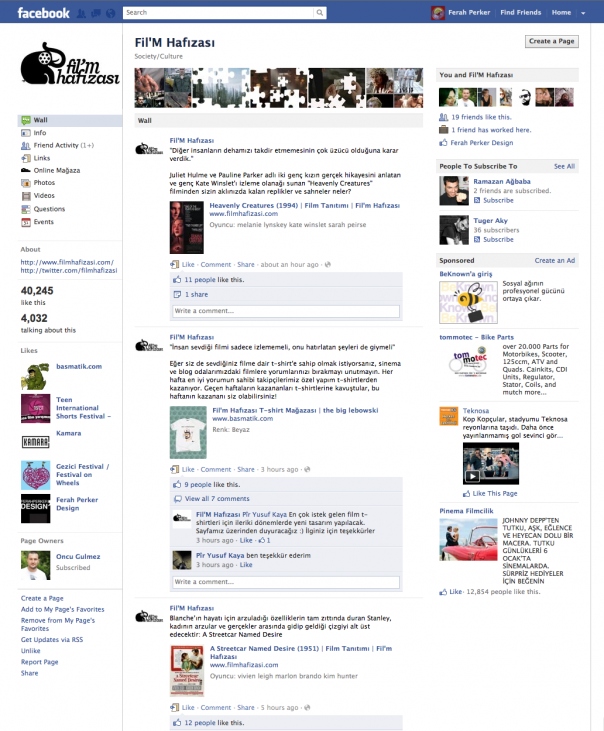
Task: Click the white t-shirt thumbnail
Action: (188, 433)
